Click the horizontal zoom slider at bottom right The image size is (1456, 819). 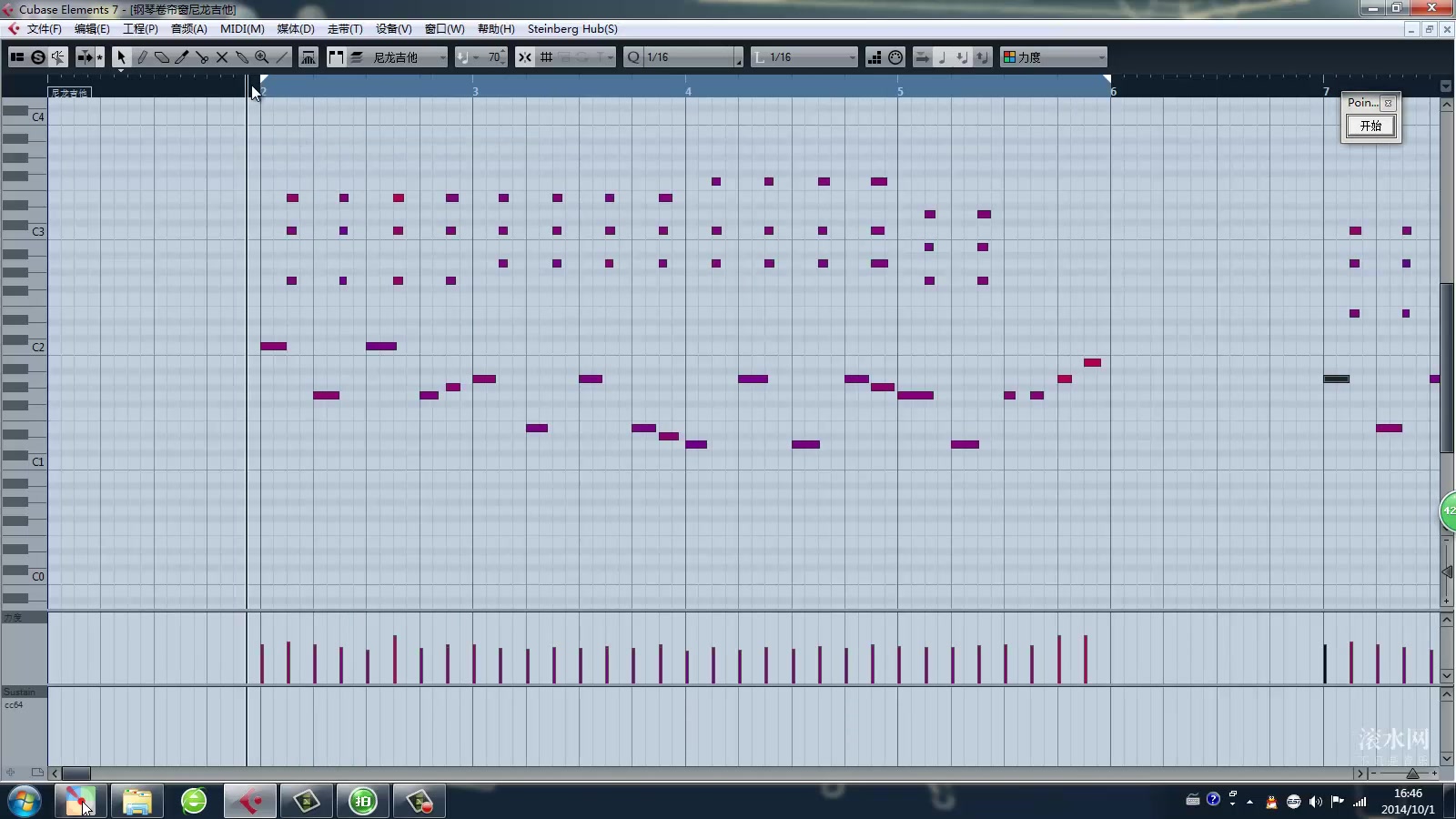[1411, 773]
